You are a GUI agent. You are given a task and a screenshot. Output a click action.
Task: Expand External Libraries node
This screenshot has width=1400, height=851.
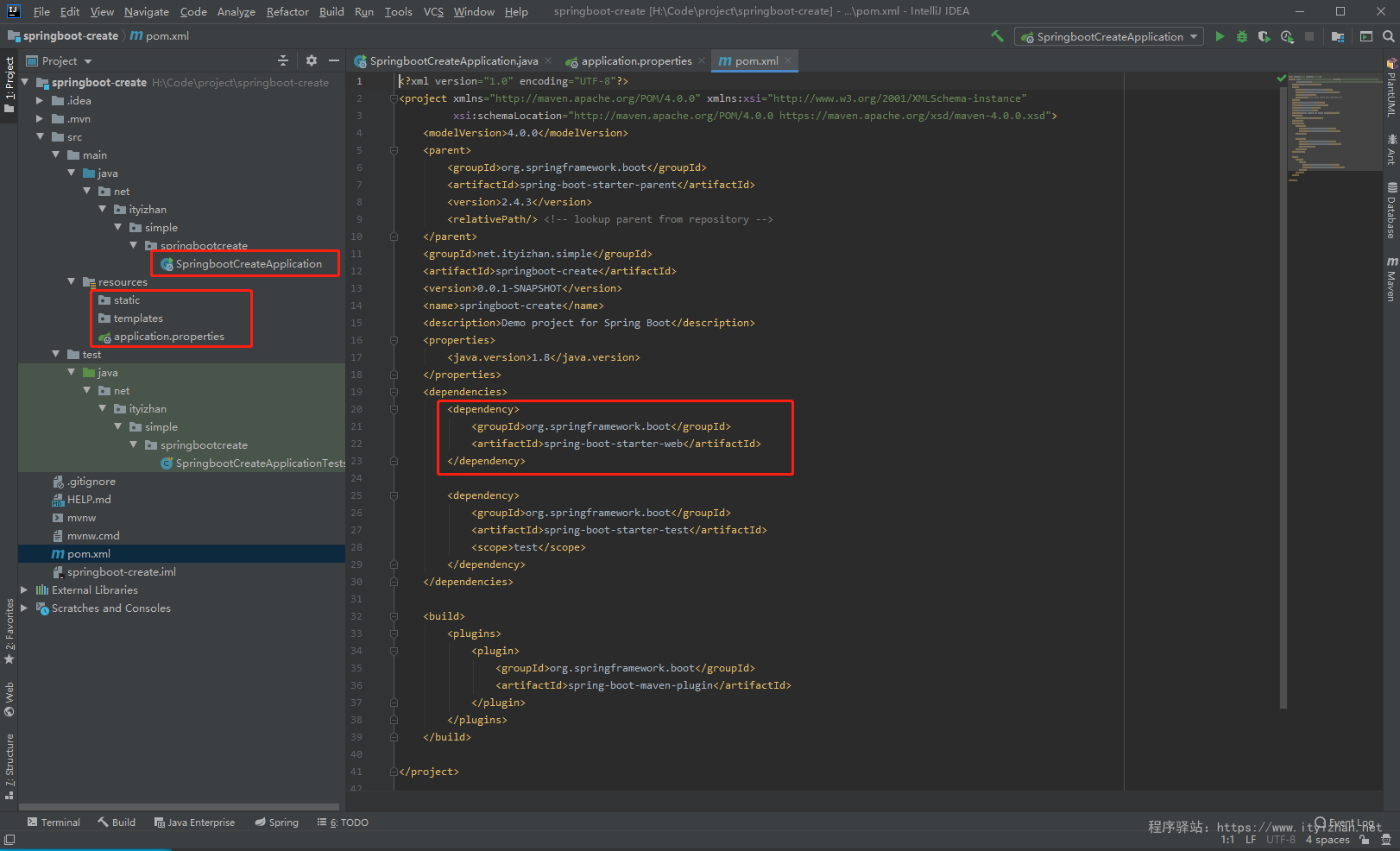click(24, 590)
